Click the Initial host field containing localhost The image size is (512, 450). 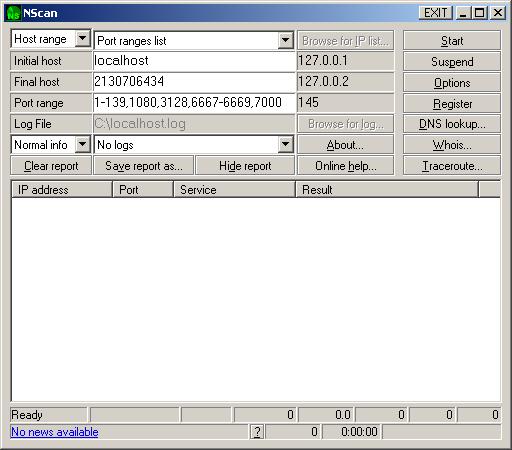click(194, 61)
